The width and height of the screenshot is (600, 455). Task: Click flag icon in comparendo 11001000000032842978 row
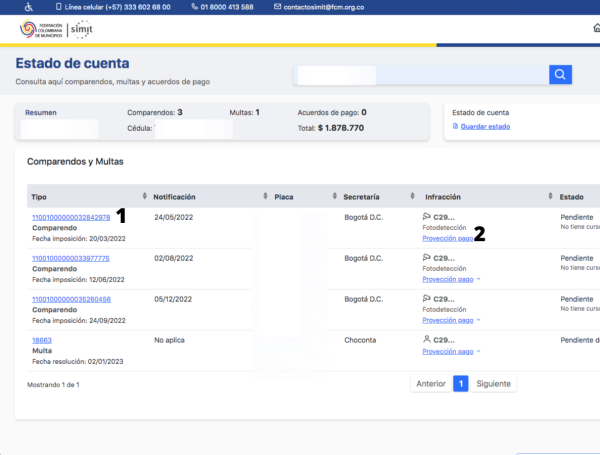click(x=427, y=217)
